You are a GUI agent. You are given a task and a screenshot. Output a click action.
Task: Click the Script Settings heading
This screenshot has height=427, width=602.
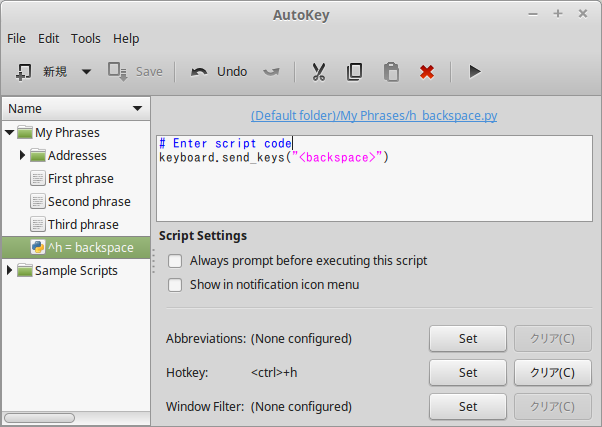point(203,236)
